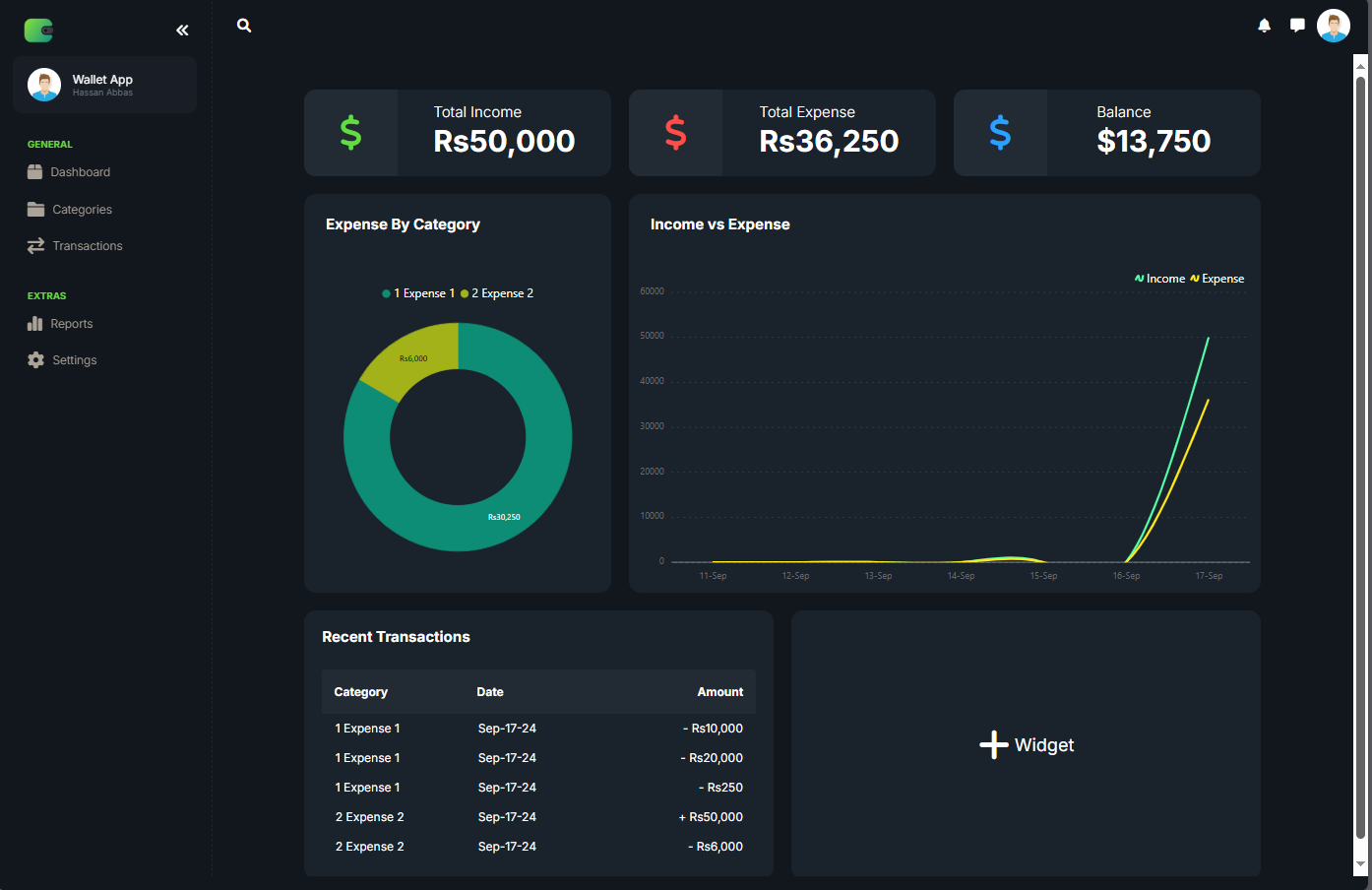Click the Wallet App profile card
Image resolution: width=1372 pixels, height=890 pixels.
coord(105,85)
